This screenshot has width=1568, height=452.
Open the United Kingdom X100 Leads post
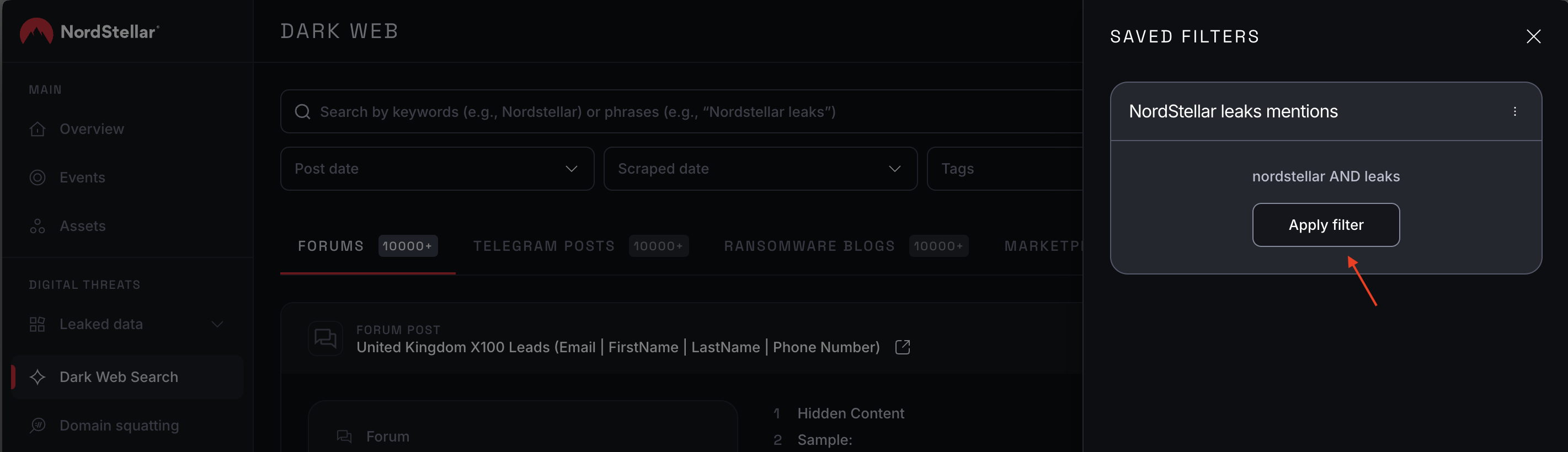click(x=618, y=347)
